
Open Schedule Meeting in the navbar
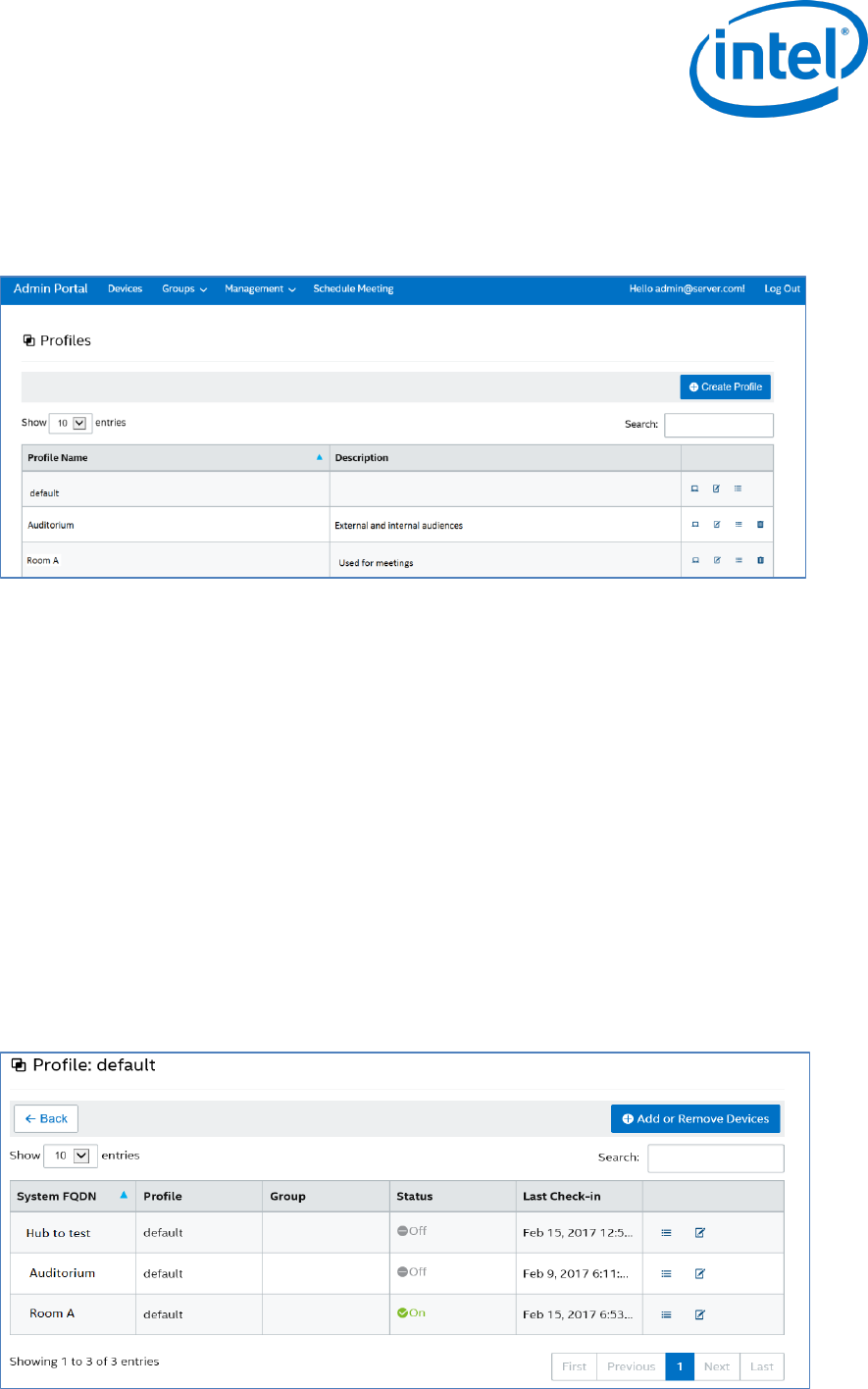click(x=353, y=289)
